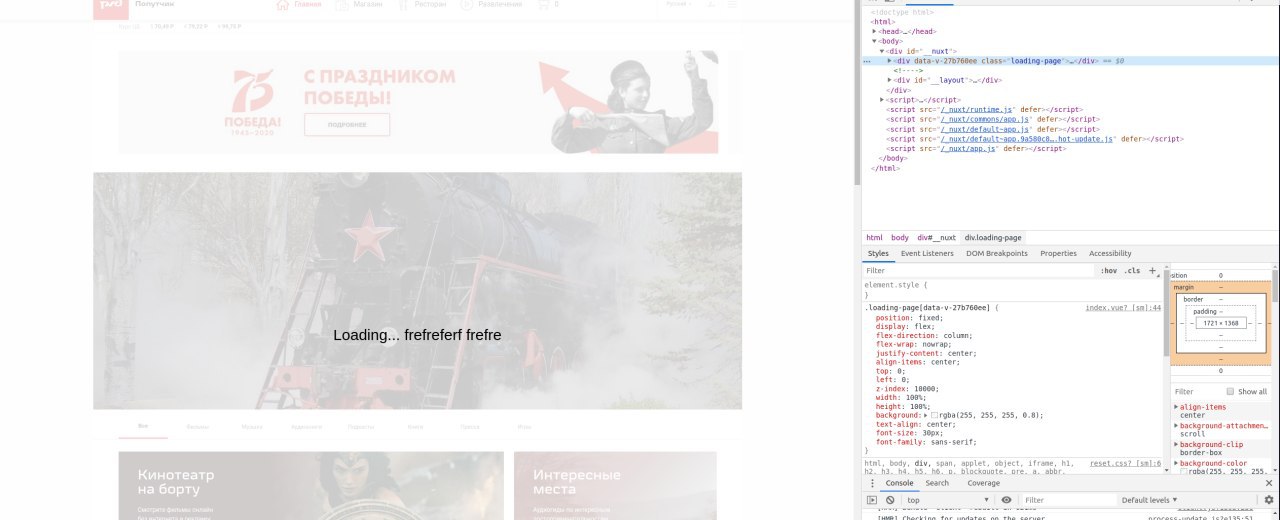Open the _nuxt/default~app.js link
Image resolution: width=1280 pixels, height=520 pixels.
985,129
